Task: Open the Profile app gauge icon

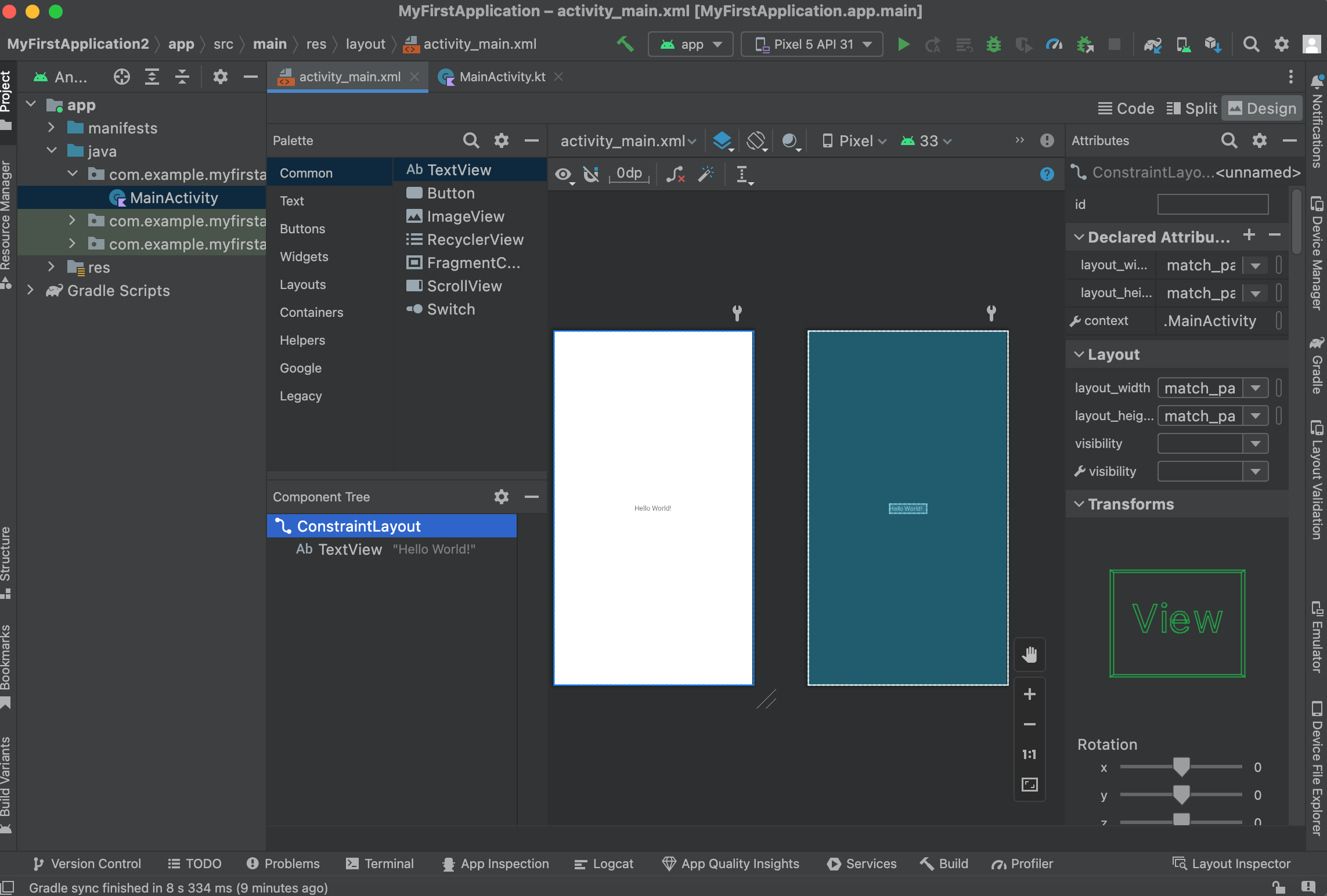Action: coord(1054,44)
